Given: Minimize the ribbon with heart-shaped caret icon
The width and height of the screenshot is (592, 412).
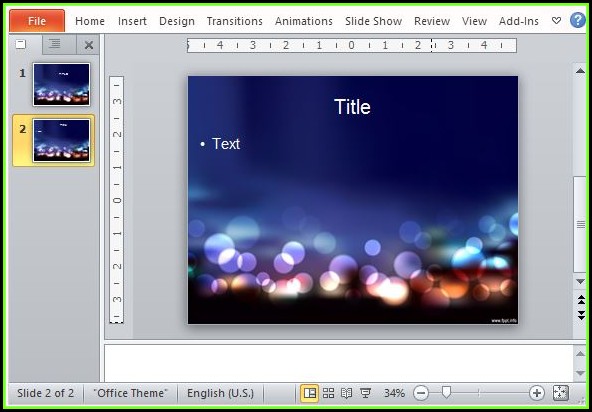Looking at the screenshot, I should pos(556,20).
